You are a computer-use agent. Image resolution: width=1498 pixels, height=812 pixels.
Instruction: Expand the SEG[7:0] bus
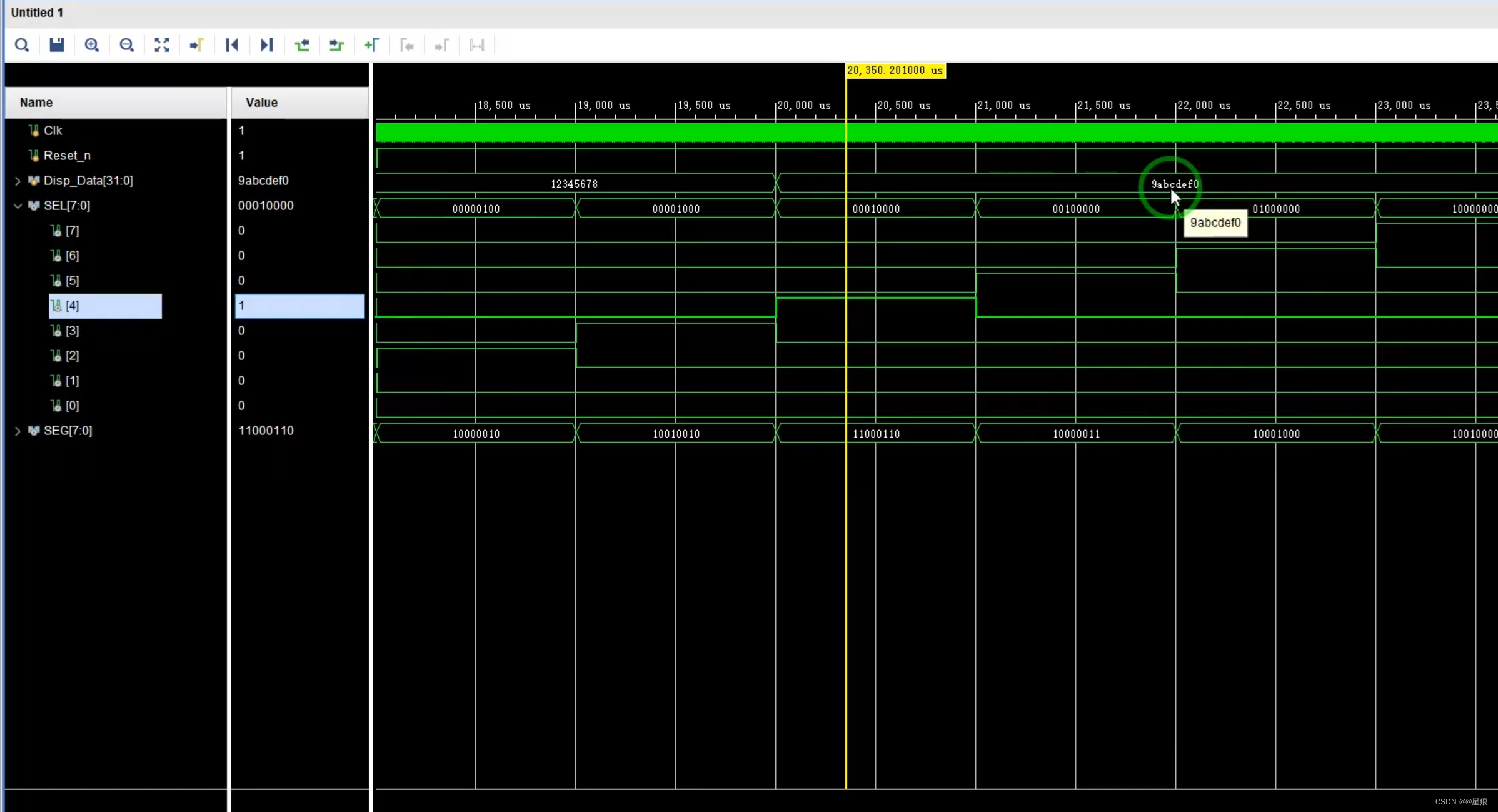pyautogui.click(x=18, y=431)
